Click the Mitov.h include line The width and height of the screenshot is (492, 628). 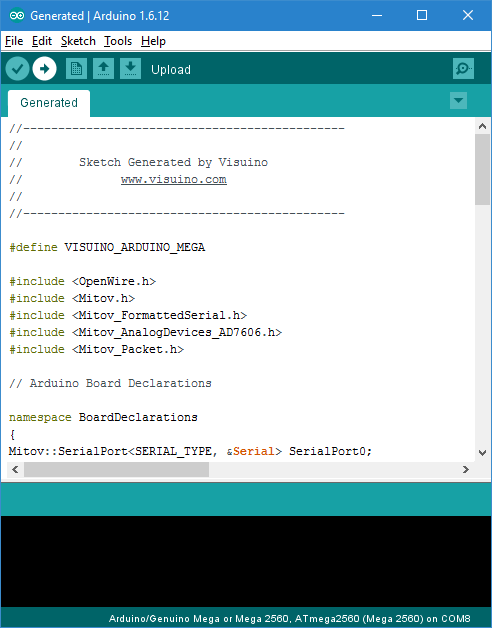[72, 298]
